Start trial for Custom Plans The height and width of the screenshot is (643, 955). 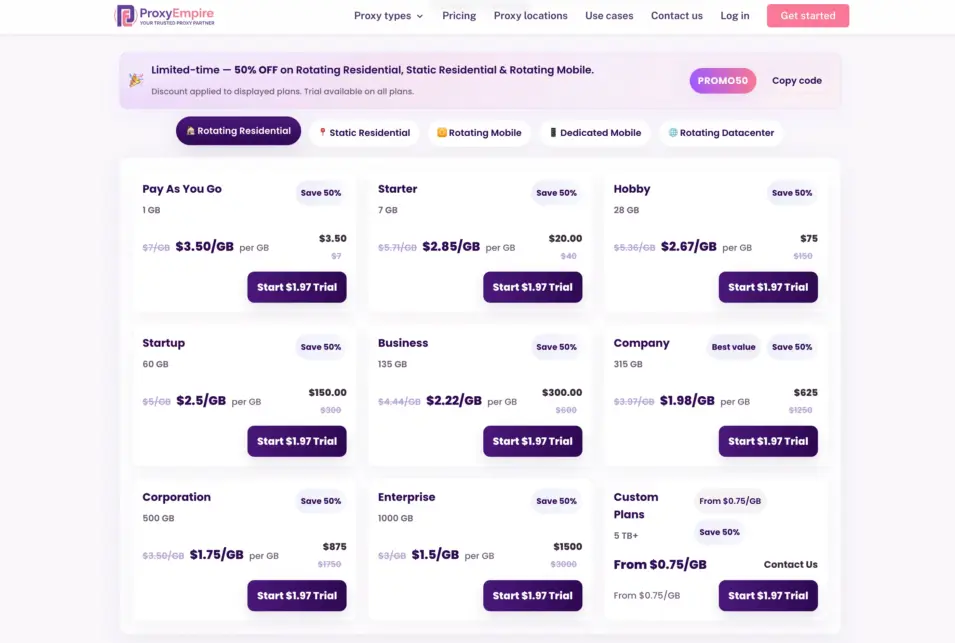coord(768,596)
